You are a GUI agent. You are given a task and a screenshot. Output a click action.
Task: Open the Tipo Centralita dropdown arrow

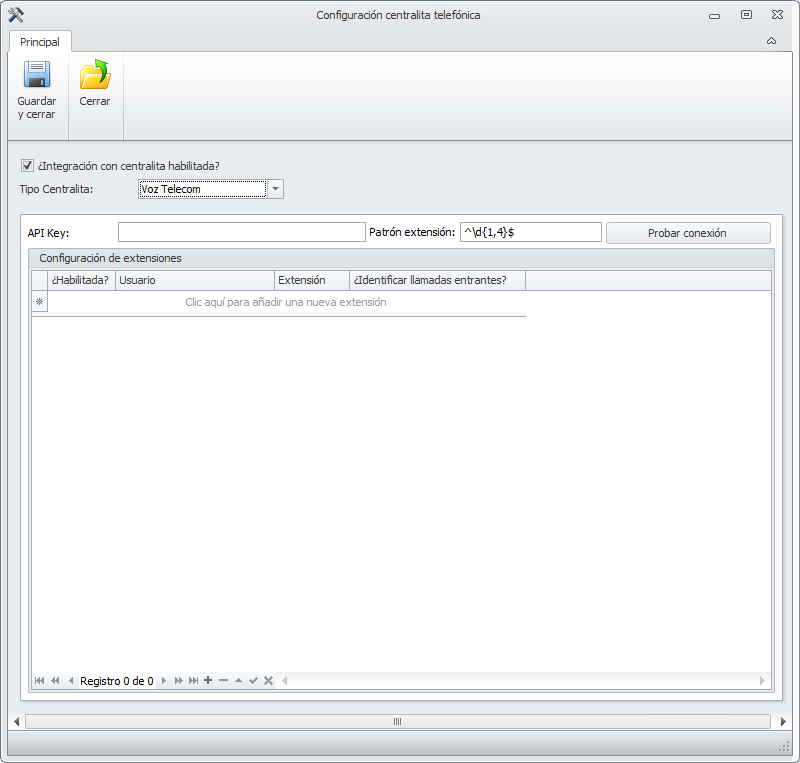(276, 189)
